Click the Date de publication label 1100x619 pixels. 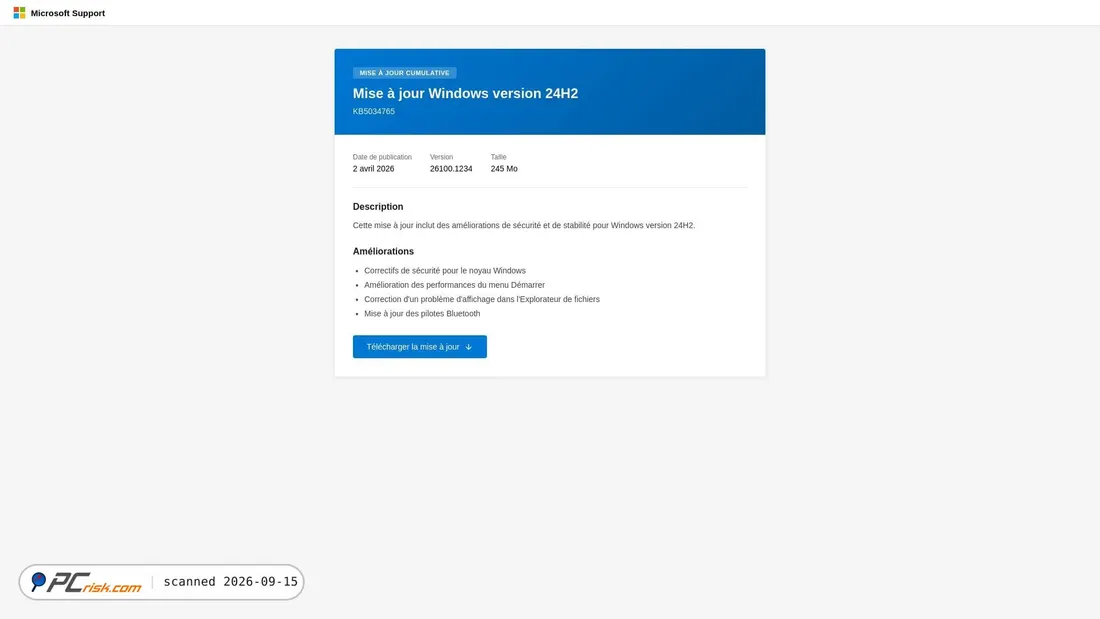pos(382,157)
